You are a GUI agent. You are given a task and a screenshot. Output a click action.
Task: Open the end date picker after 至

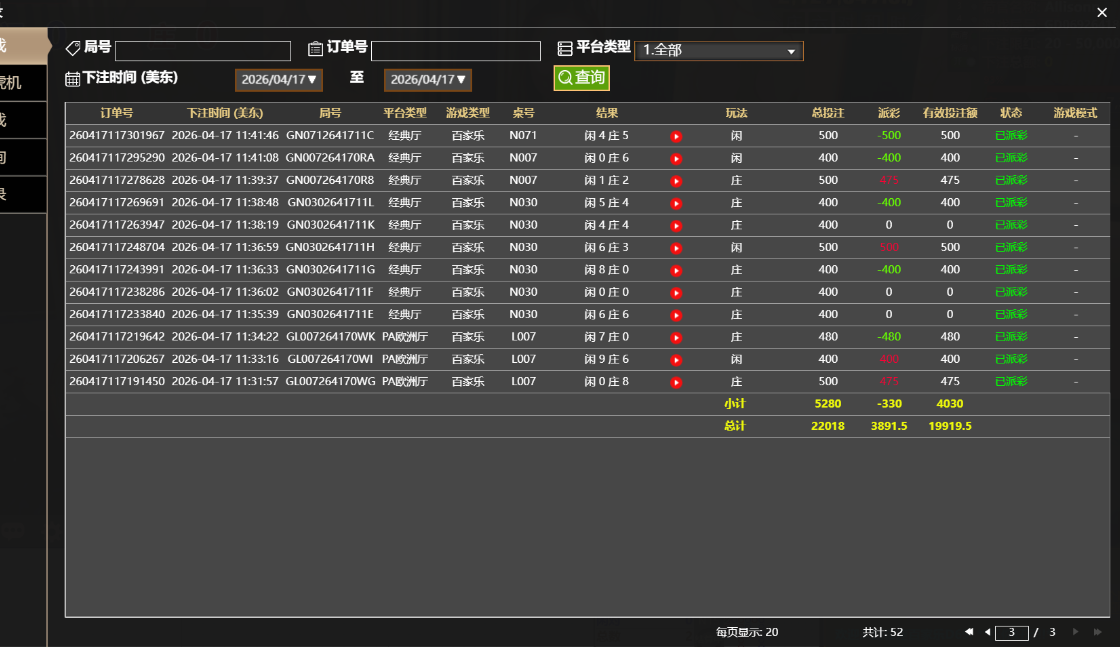coord(428,80)
